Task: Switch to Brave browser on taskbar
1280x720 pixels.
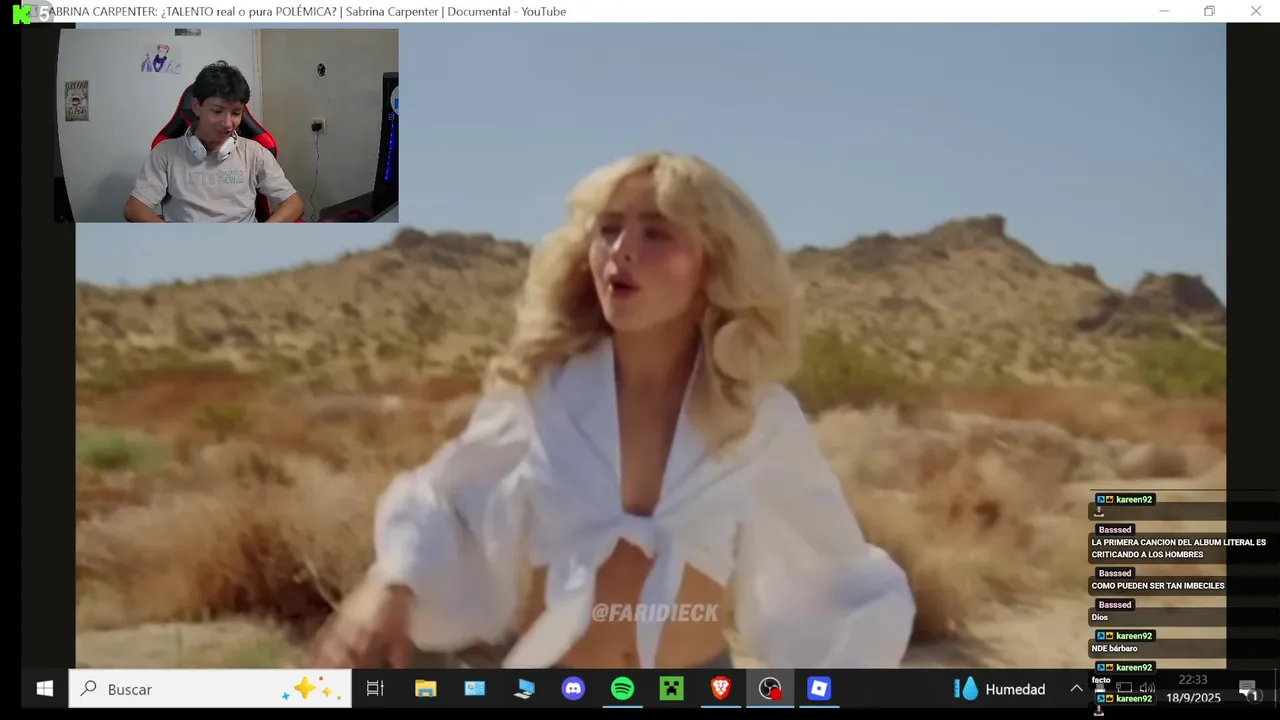Action: (x=720, y=689)
